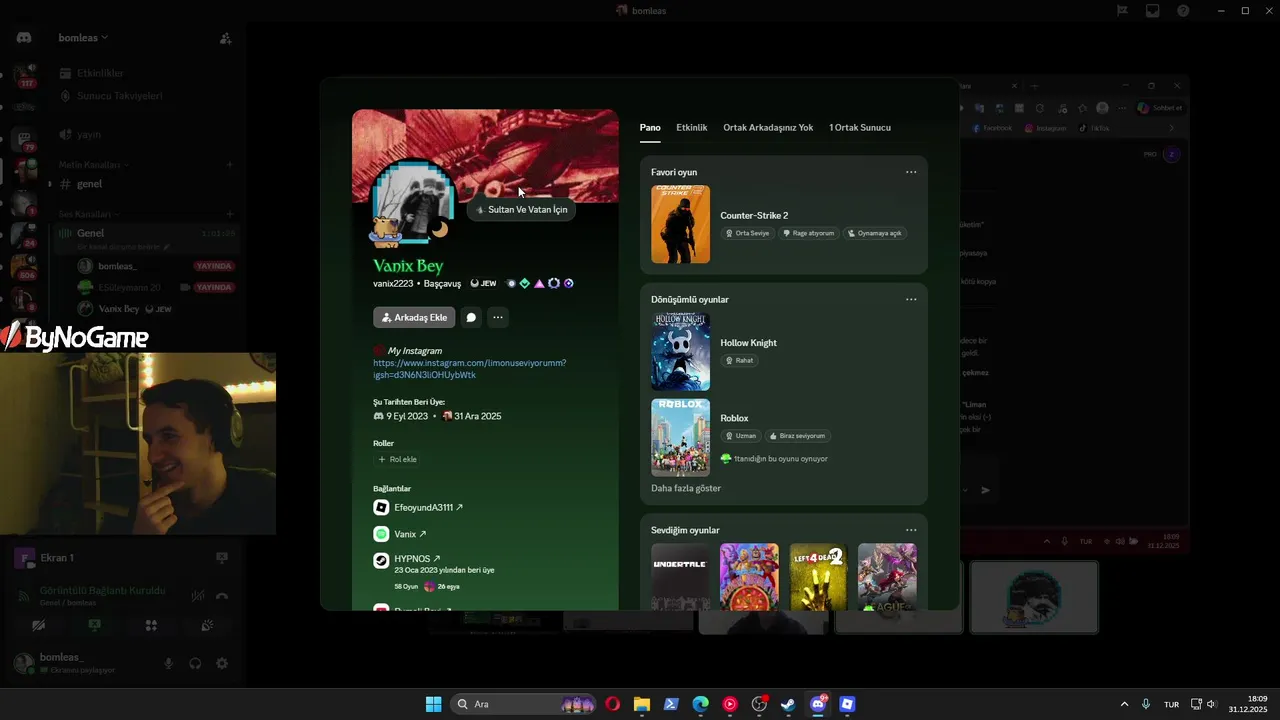Click the invite people icon next to bomleas header
The image size is (1280, 720).
pos(226,38)
